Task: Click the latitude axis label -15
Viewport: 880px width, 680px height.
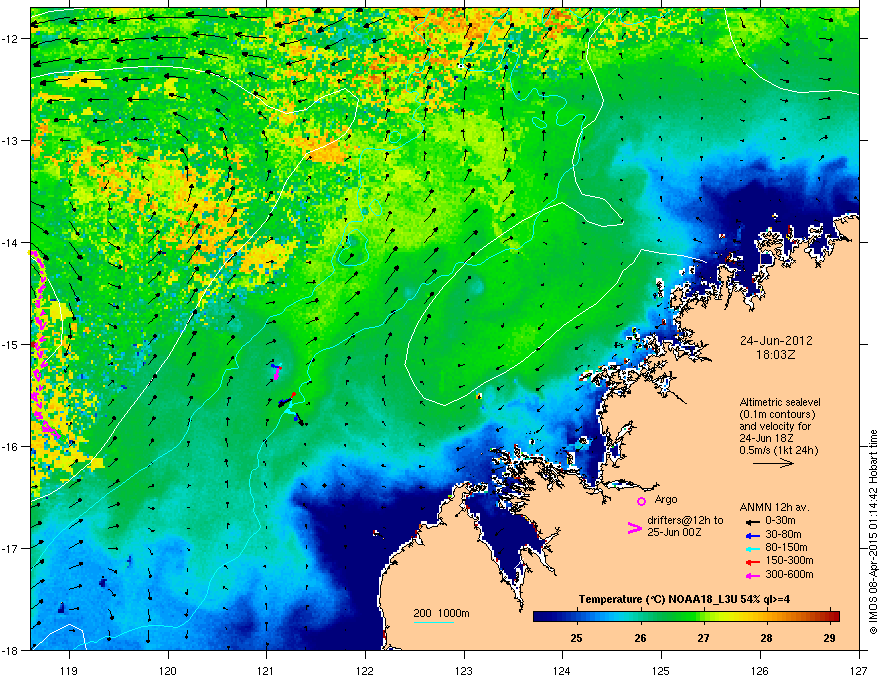Action: tap(11, 344)
